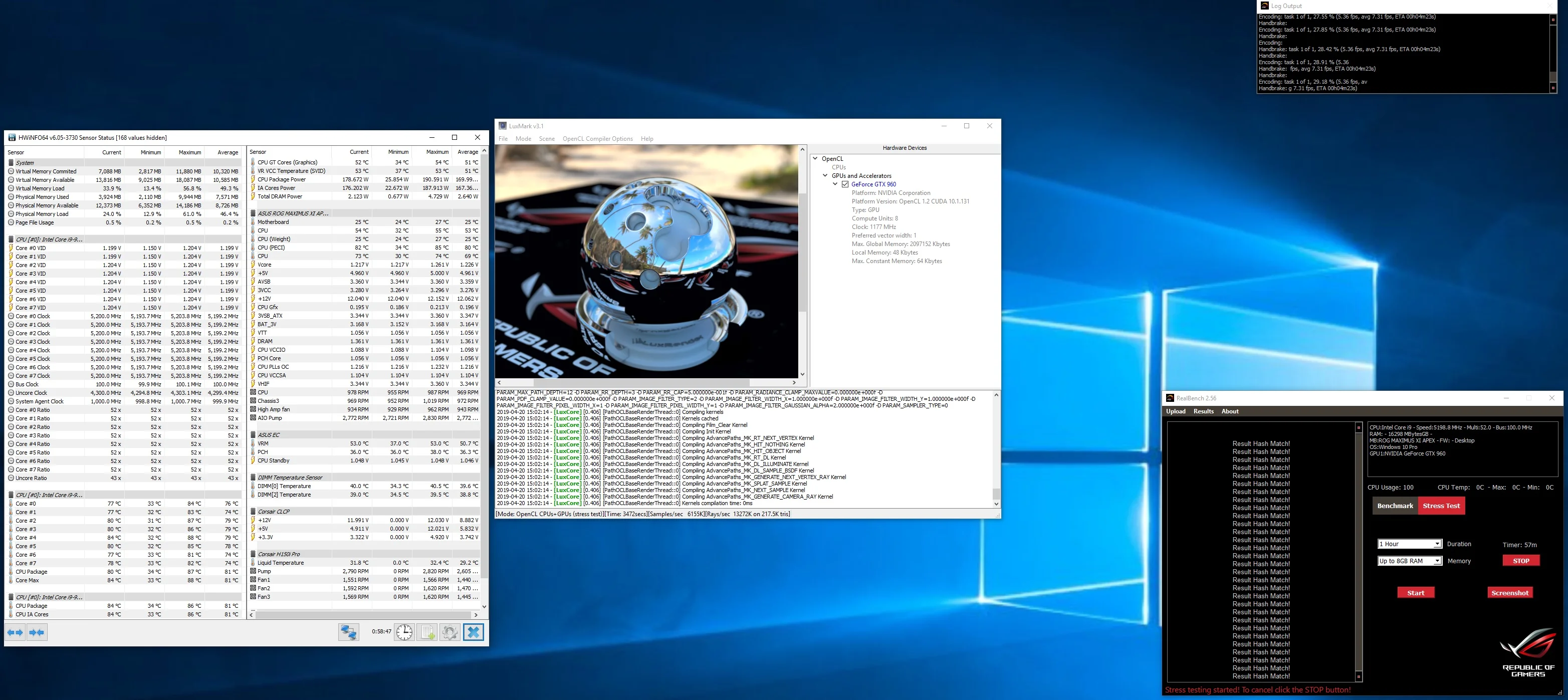Click LuxMark render image horizontal scrollbar
This screenshot has width=1568, height=700.
tap(646, 383)
